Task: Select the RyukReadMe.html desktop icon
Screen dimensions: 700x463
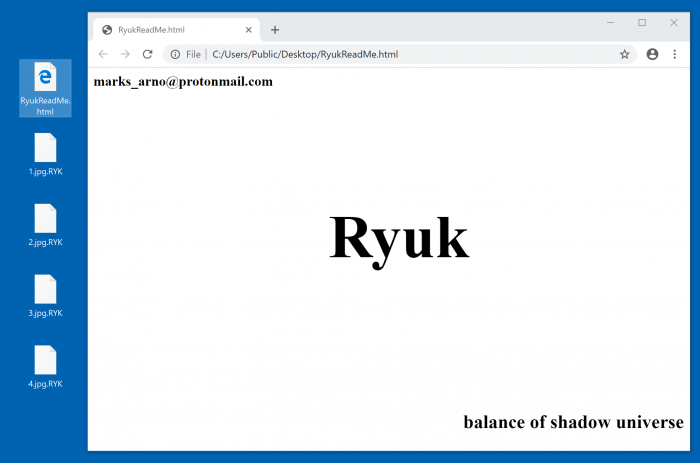Action: point(45,88)
